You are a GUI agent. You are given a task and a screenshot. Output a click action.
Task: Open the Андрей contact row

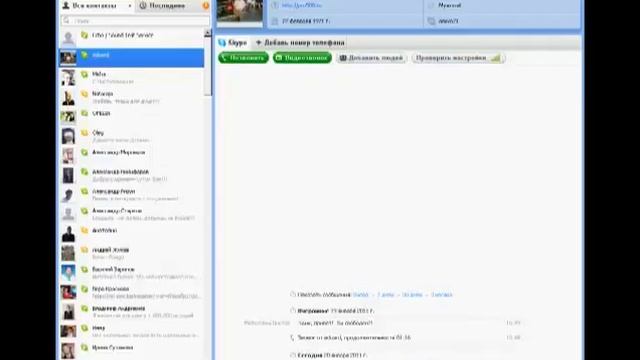pyautogui.click(x=131, y=253)
